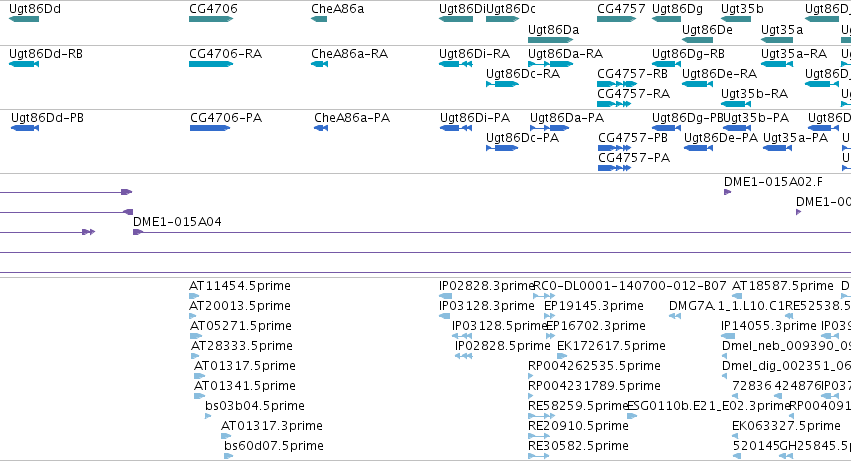This screenshot has height=461, width=851.
Task: Select the EK172617.5prime EST marker
Action: point(562,356)
